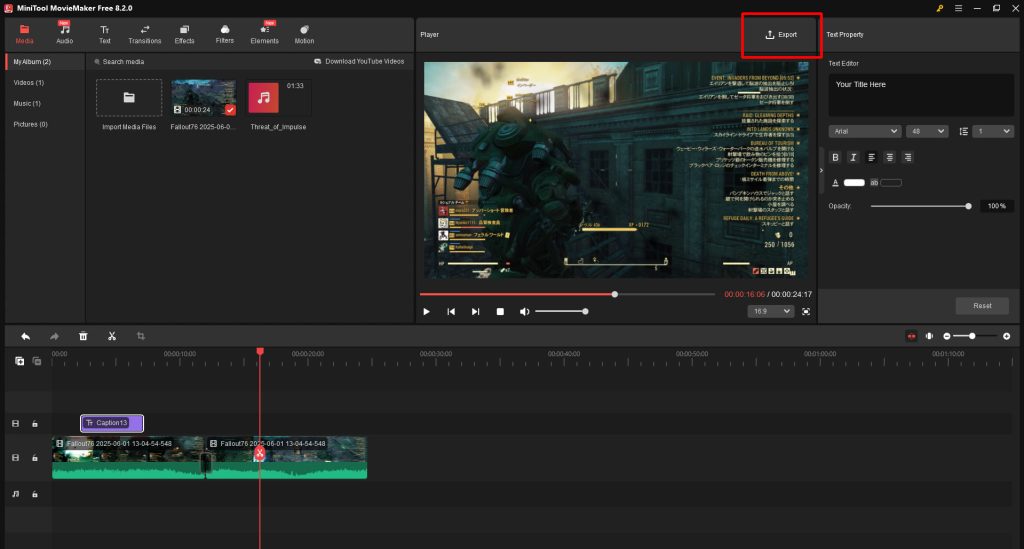Delete the selected clip with the trash icon
1024x549 pixels.
point(83,336)
